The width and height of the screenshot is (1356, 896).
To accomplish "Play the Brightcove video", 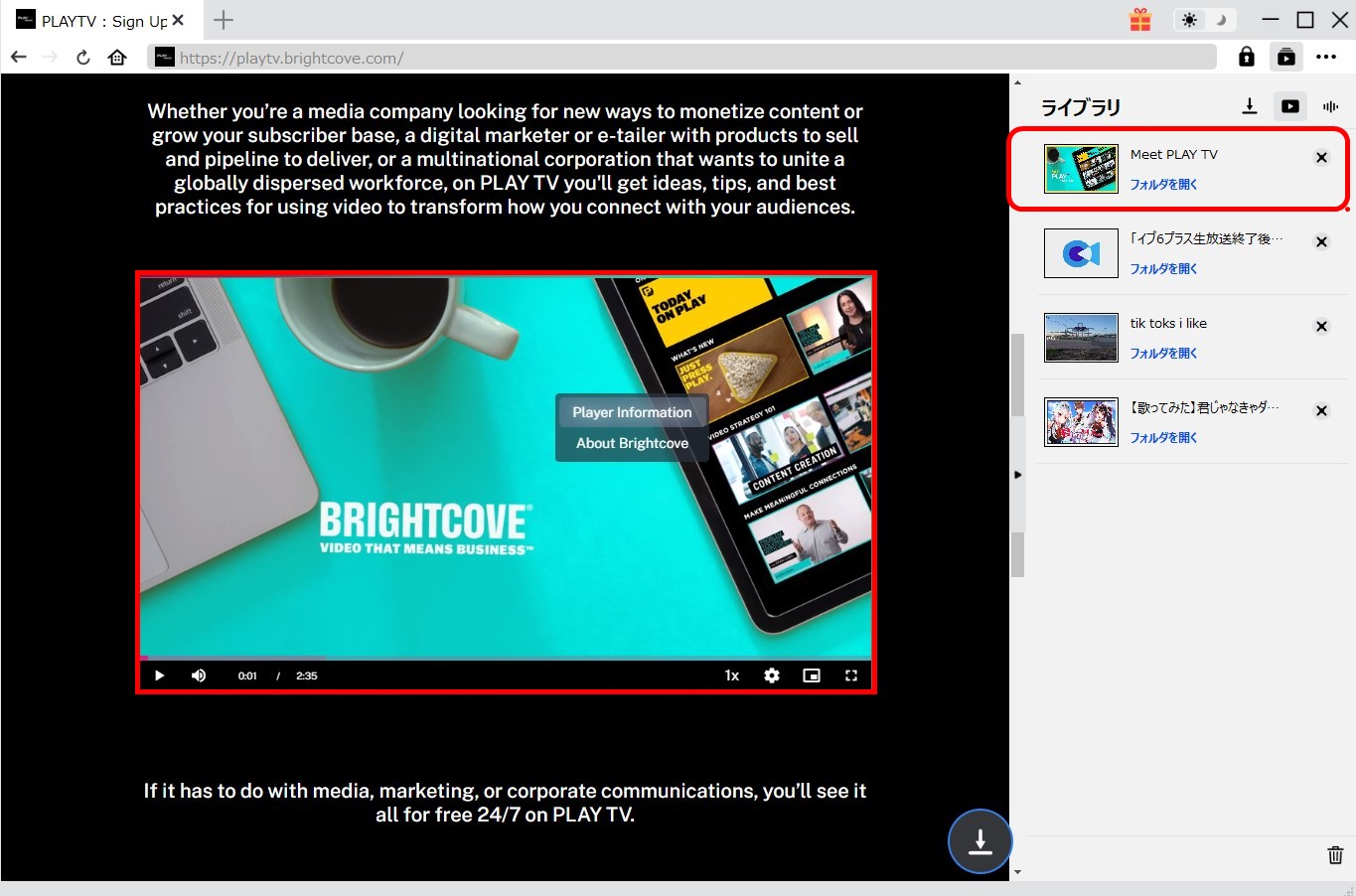I will pos(159,675).
